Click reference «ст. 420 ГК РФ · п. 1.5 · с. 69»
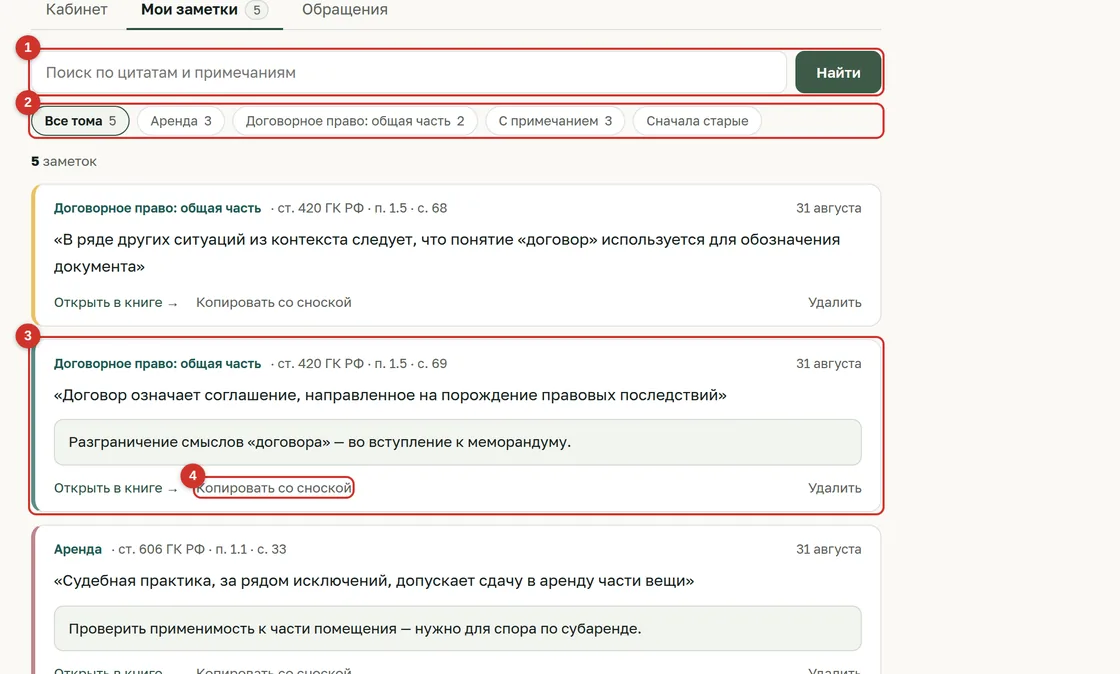This screenshot has width=1120, height=674. (362, 363)
